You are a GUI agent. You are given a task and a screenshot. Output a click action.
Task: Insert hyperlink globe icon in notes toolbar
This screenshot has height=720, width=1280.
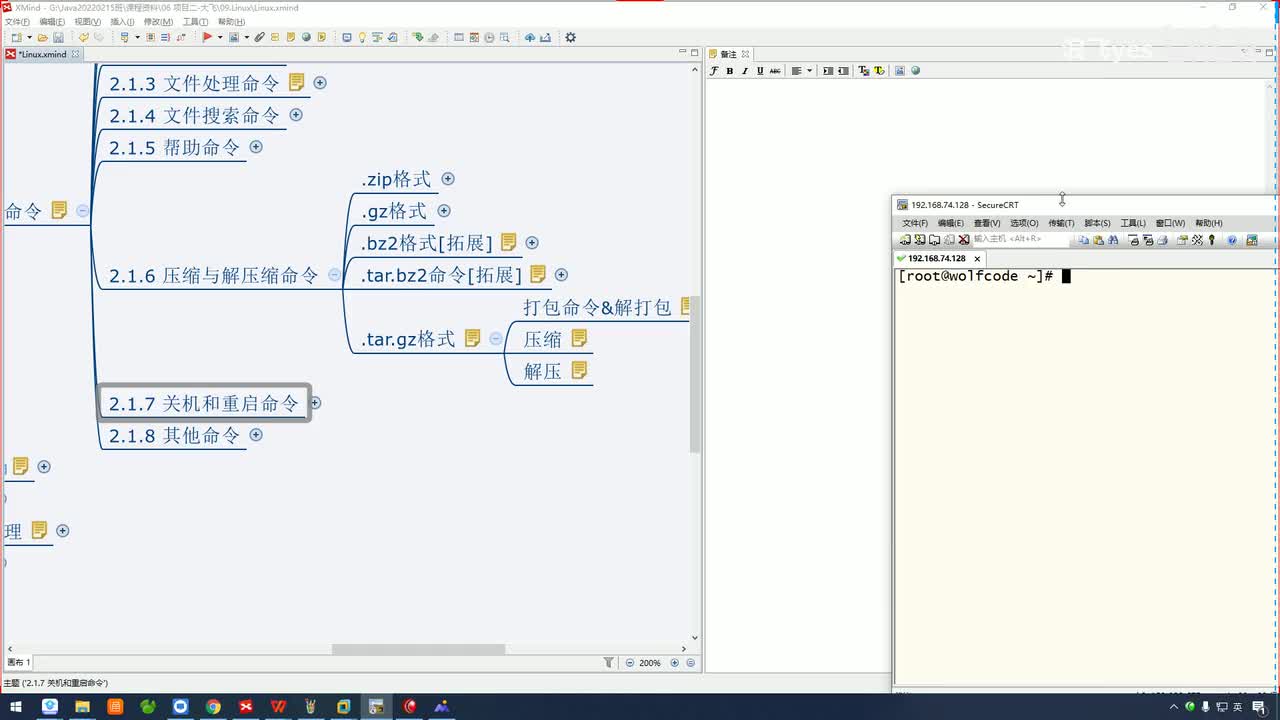915,71
